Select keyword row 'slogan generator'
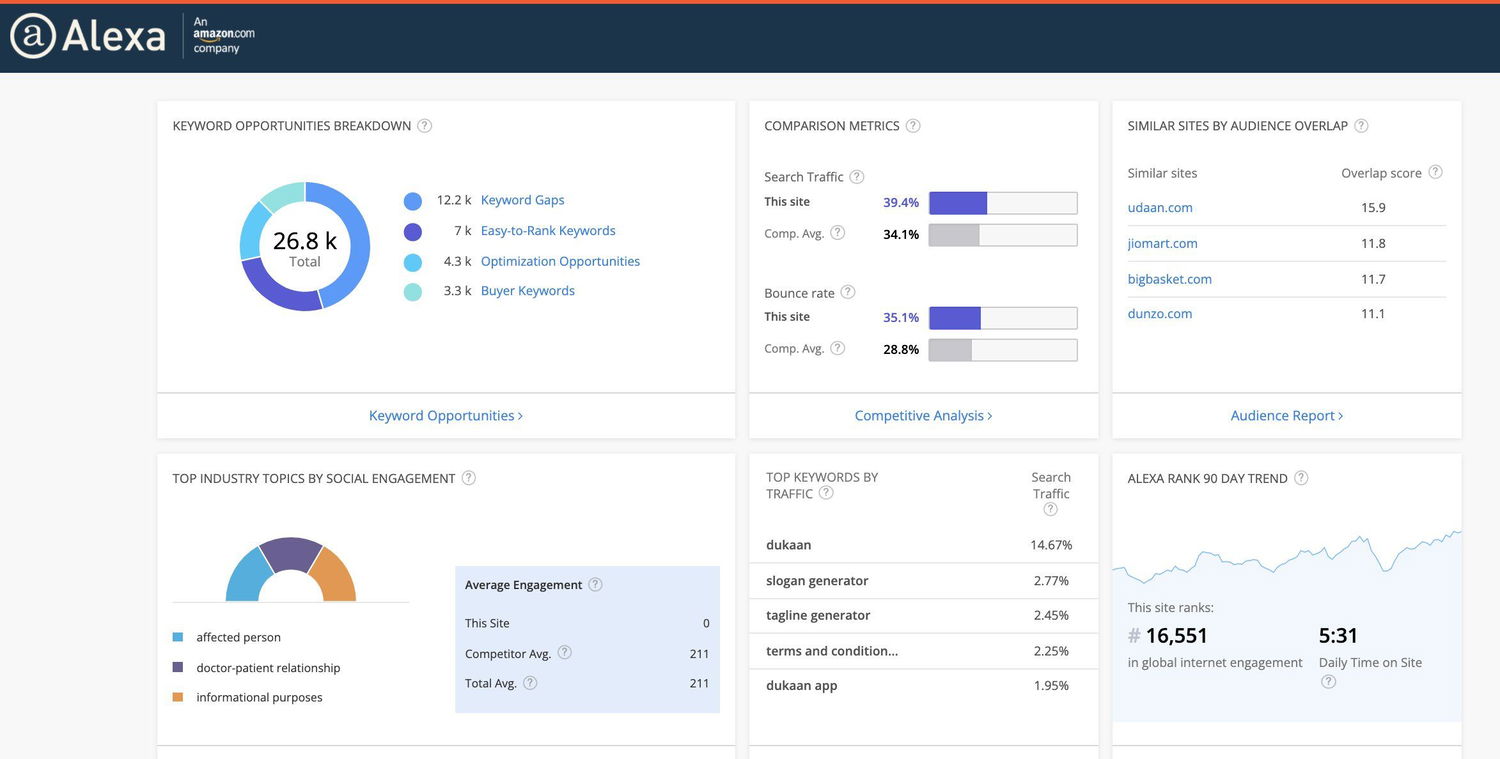 click(x=923, y=581)
